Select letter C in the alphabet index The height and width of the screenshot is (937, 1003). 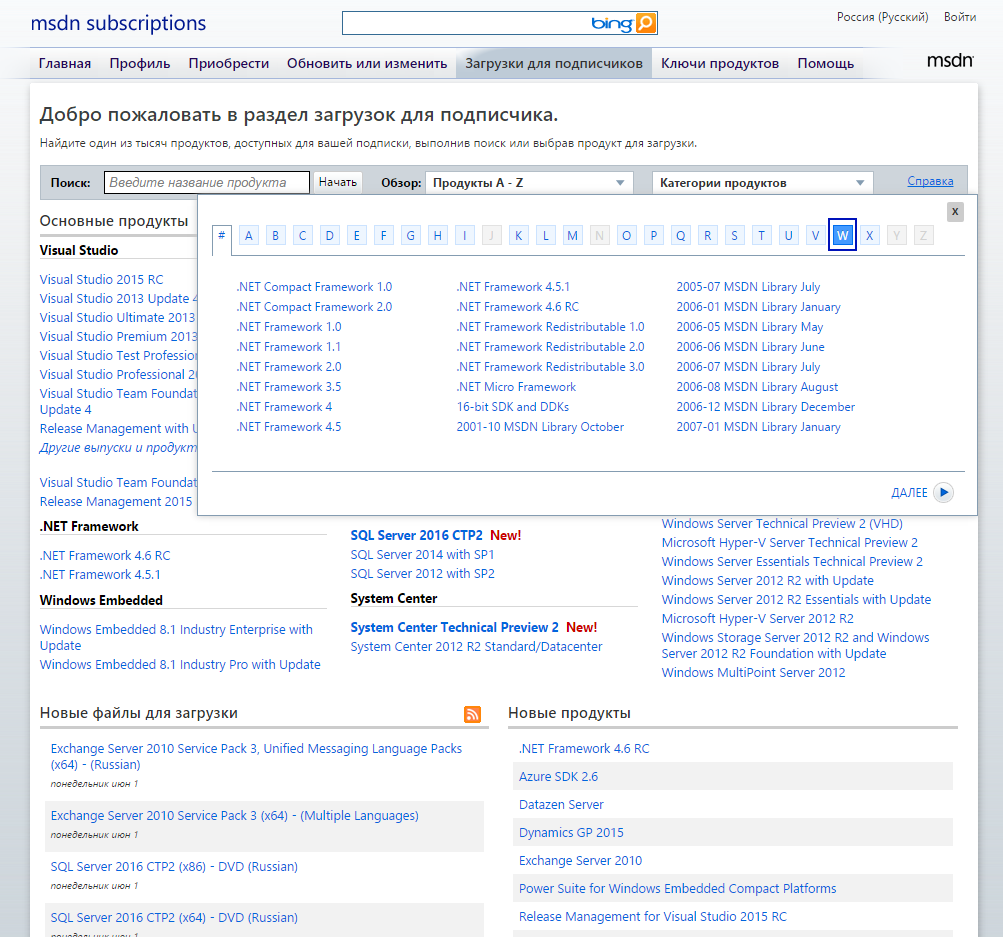(303, 235)
